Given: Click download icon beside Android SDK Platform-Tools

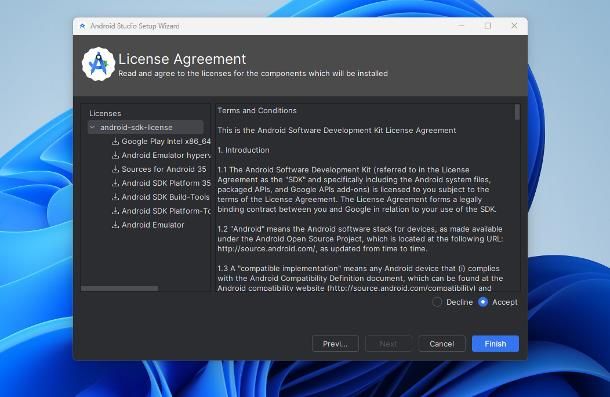Looking at the screenshot, I should [115, 211].
